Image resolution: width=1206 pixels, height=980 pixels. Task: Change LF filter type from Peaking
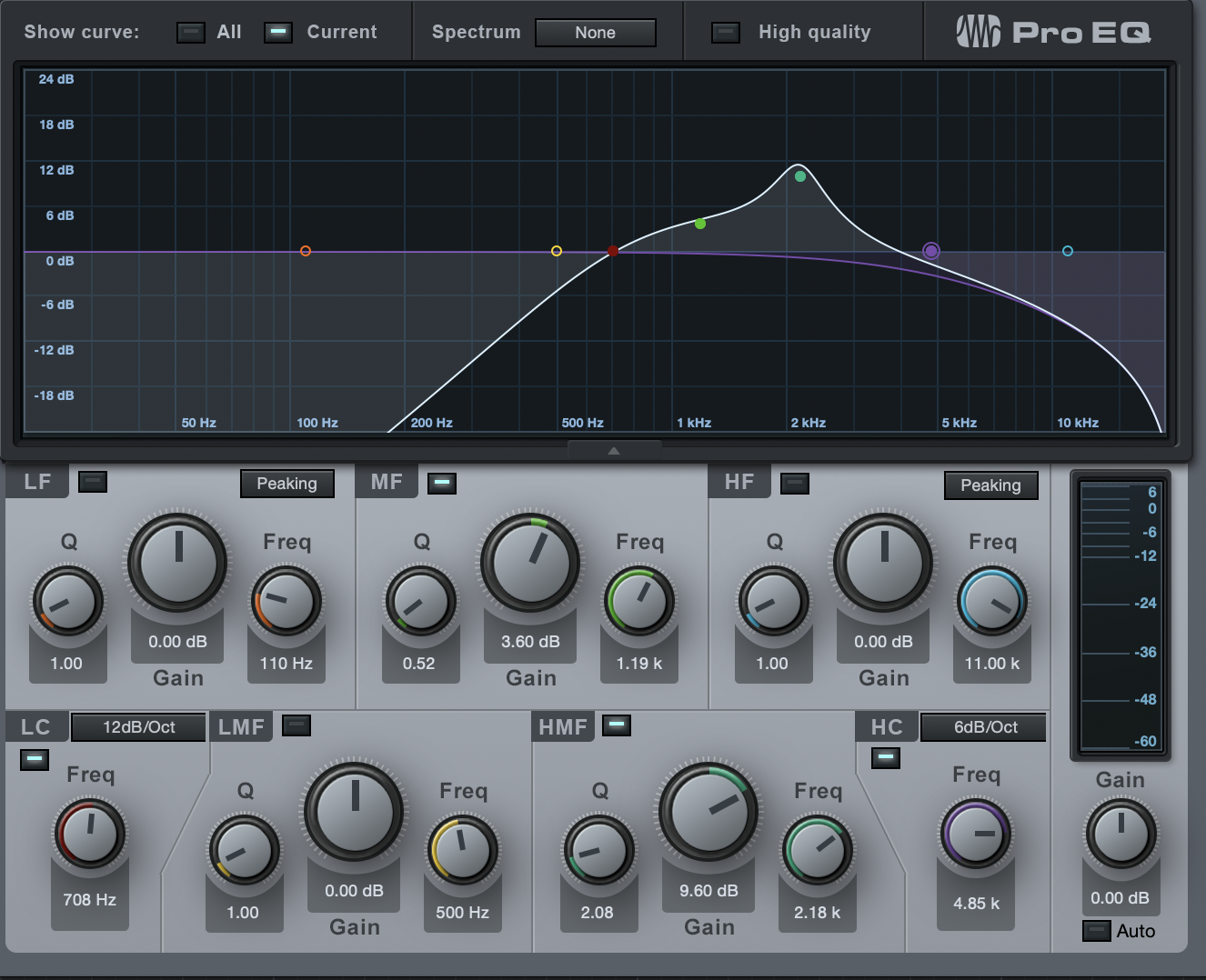[286, 484]
